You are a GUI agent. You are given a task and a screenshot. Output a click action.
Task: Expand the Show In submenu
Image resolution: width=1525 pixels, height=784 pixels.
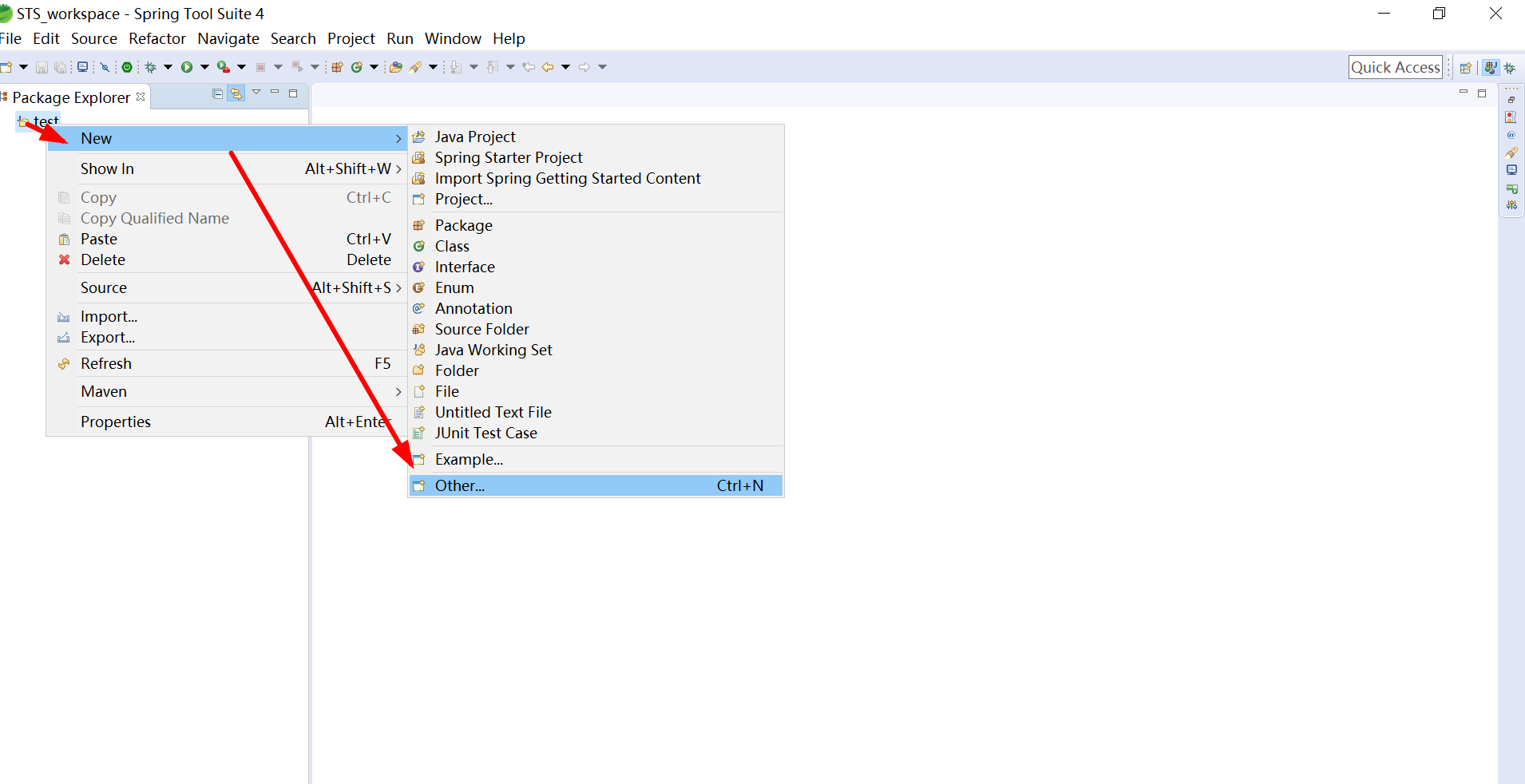pyautogui.click(x=226, y=168)
